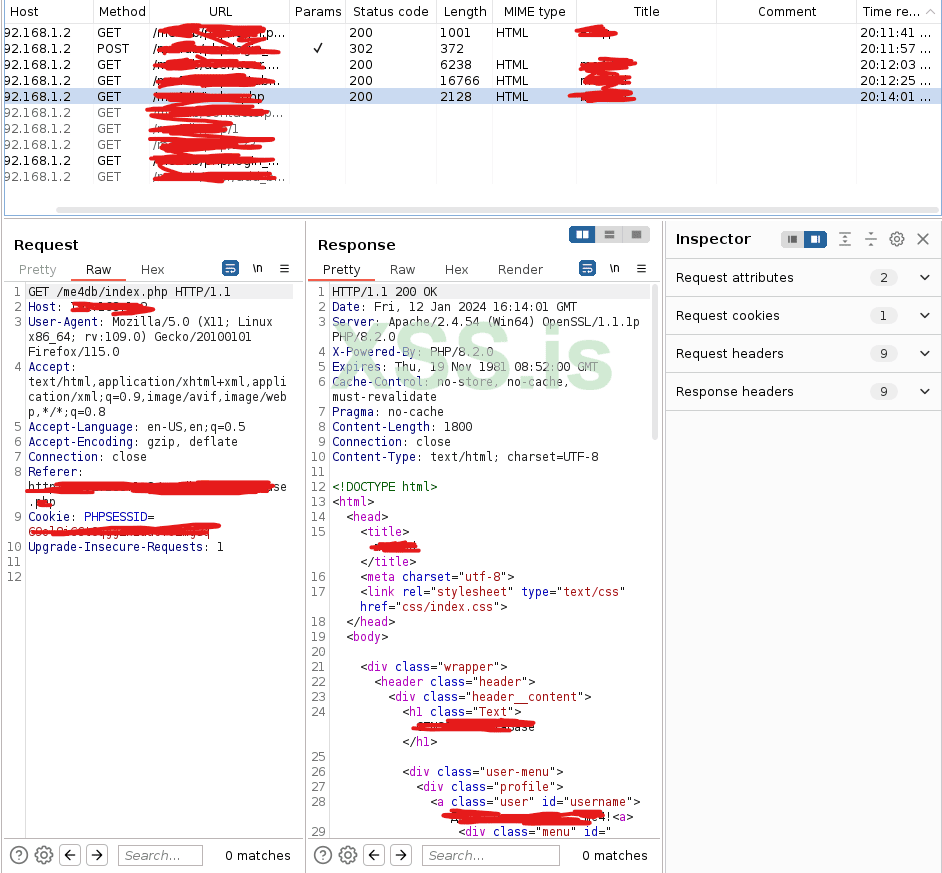The width and height of the screenshot is (942, 873).
Task: Go to previous search match in Response
Action: coord(374,855)
